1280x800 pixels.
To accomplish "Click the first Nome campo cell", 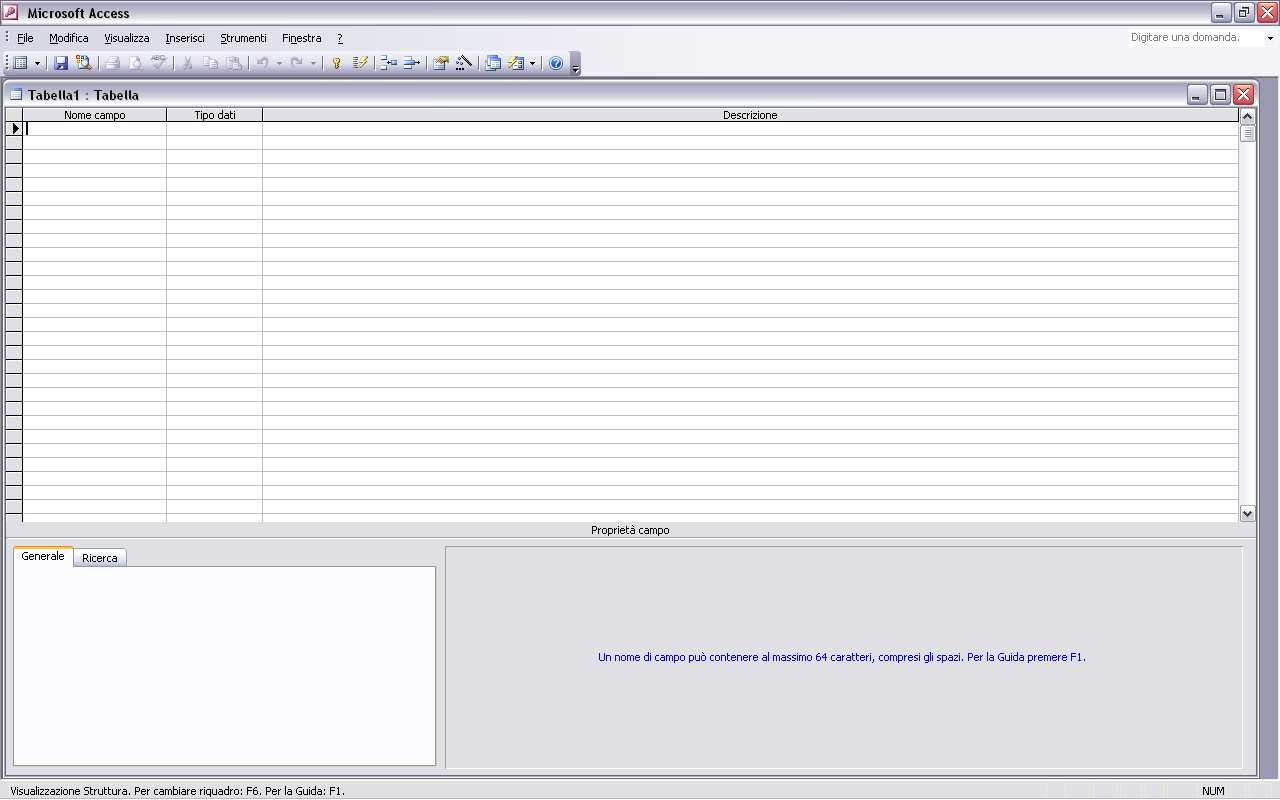I will [95, 128].
